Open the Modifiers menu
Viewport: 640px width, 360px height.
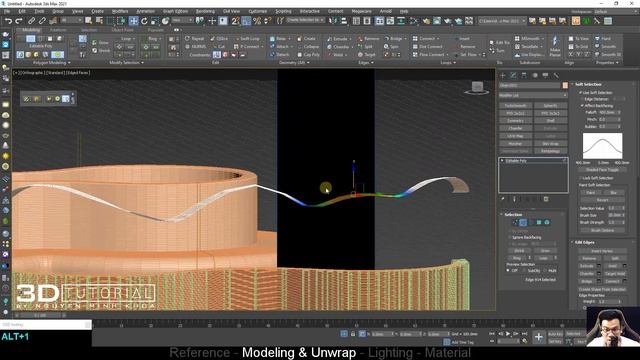120,11
